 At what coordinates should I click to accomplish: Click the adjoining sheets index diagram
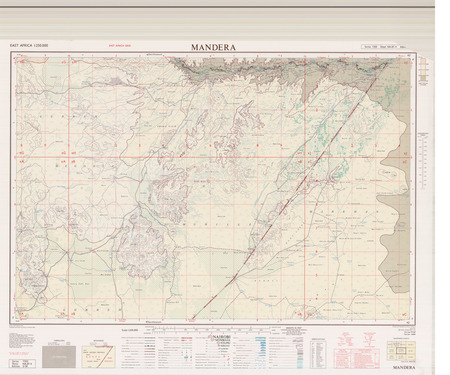[401, 351]
